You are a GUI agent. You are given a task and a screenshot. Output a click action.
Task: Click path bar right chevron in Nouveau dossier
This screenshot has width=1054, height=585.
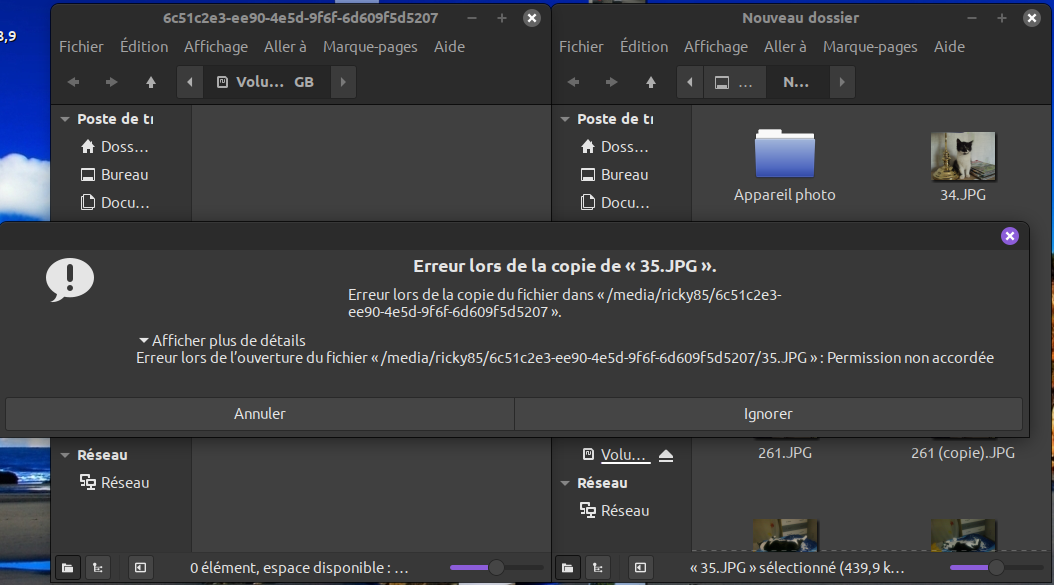tap(842, 82)
